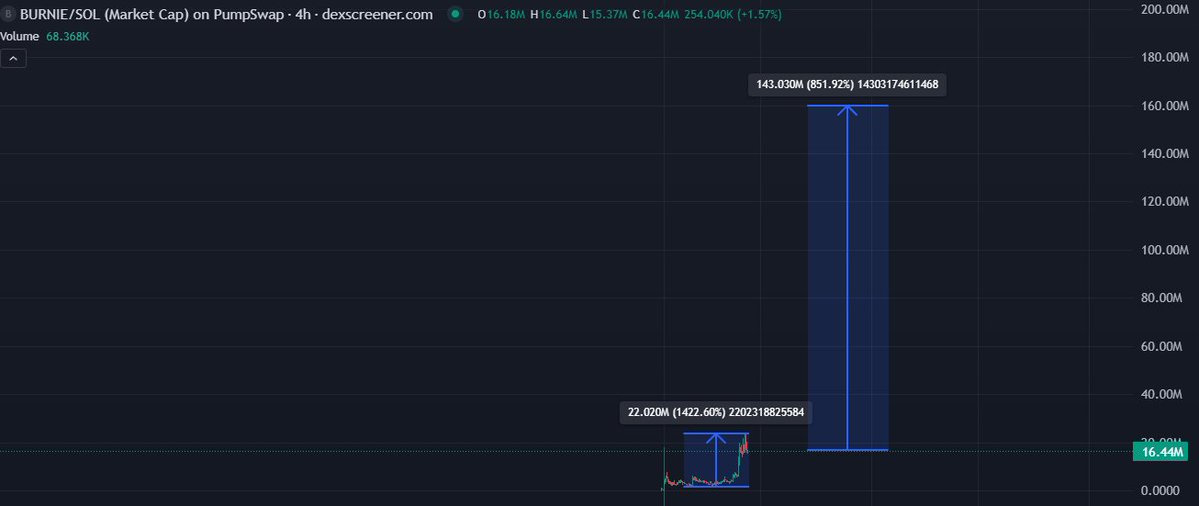Viewport: 1199px width, 506px height.
Task: Click the Volume indicator label
Action: [x=20, y=36]
